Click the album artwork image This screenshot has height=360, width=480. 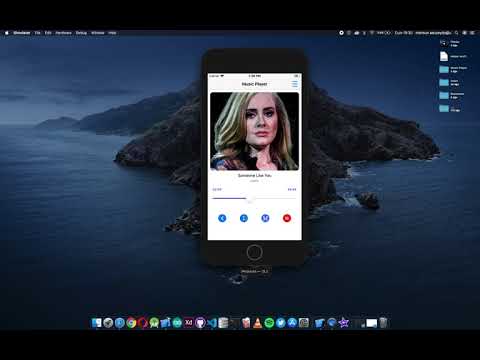[255, 131]
